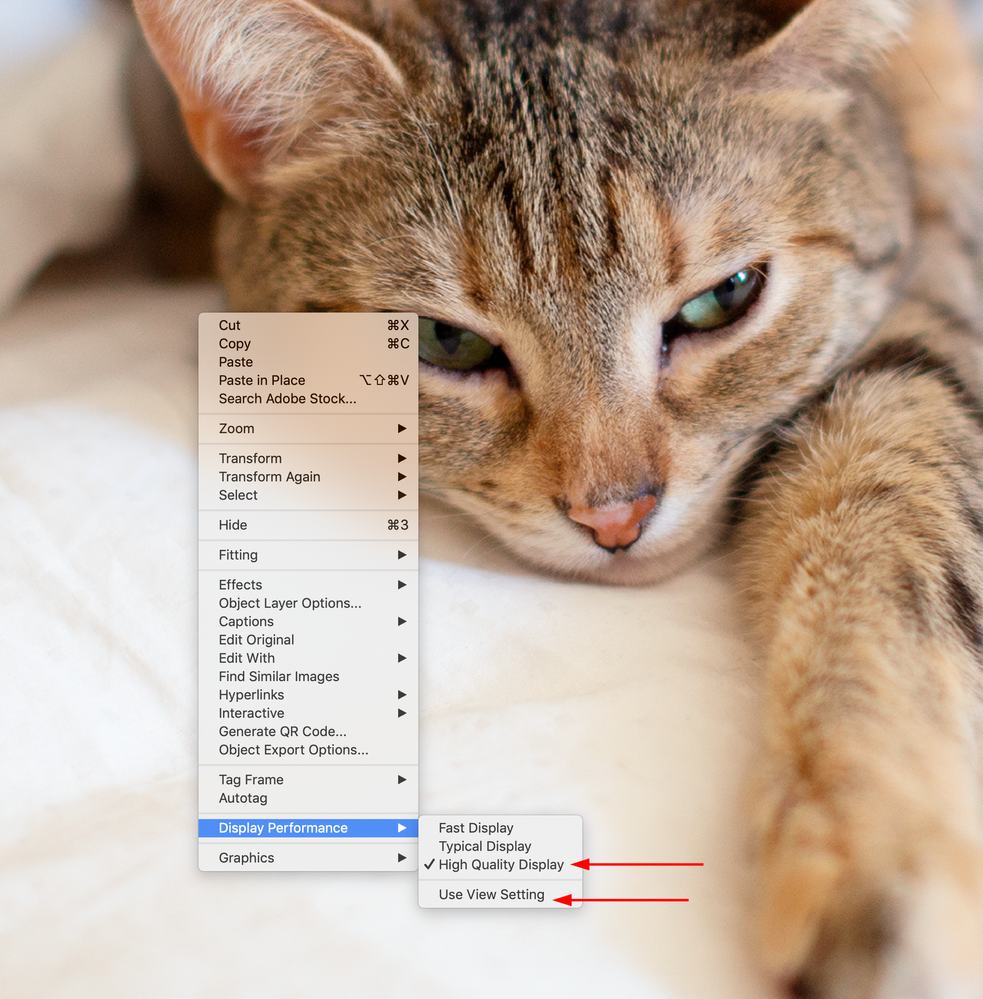The height and width of the screenshot is (999, 983).
Task: Open Object Export Options...
Action: click(x=308, y=750)
